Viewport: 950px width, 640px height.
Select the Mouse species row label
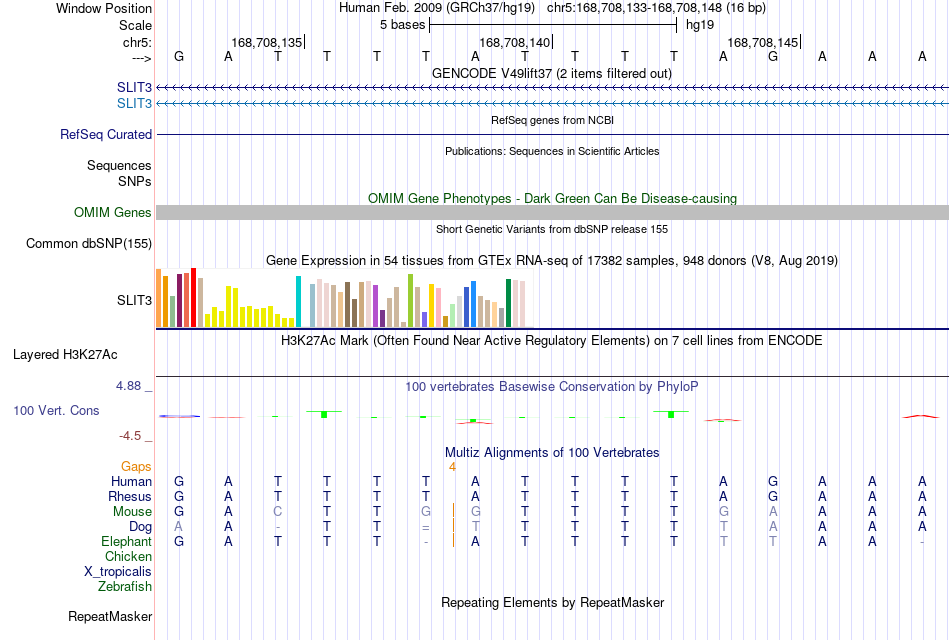(132, 512)
